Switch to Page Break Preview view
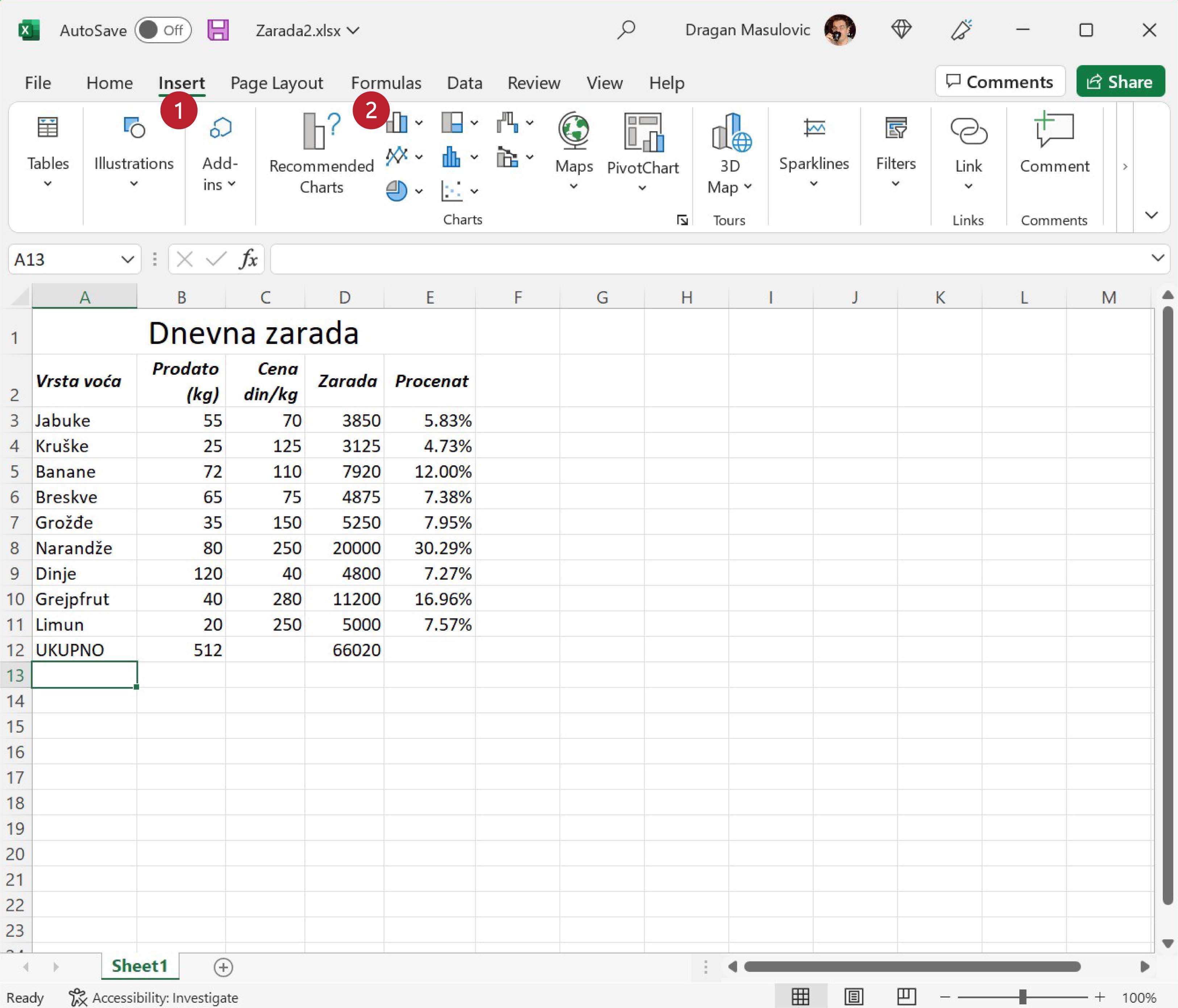 coord(906,997)
